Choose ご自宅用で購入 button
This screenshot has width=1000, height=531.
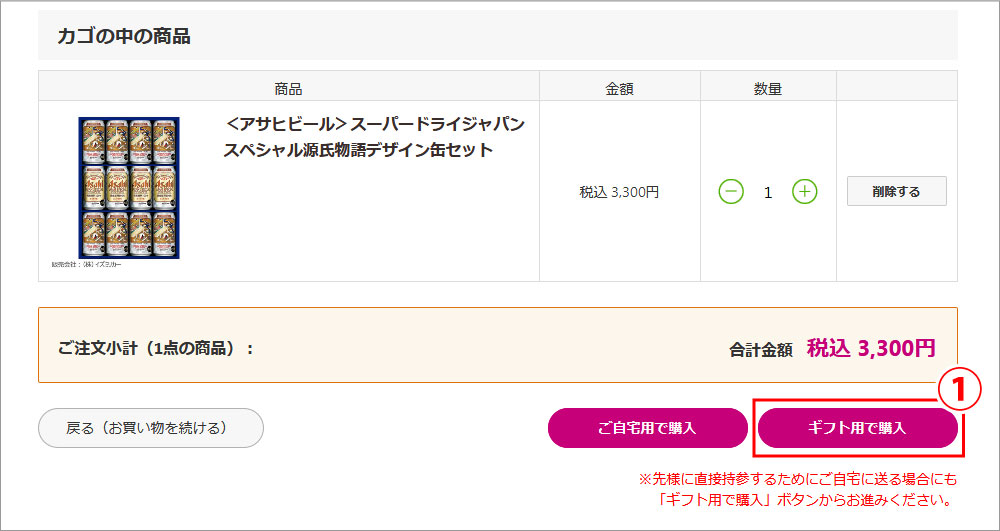pyautogui.click(x=647, y=428)
